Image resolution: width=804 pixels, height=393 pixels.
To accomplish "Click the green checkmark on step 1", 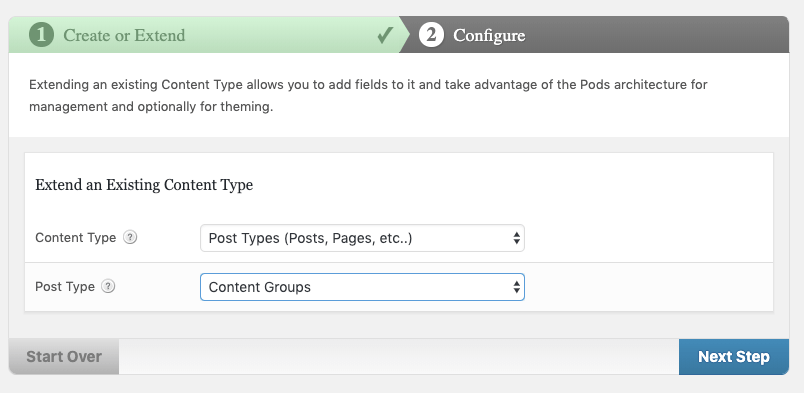I will click(385, 35).
